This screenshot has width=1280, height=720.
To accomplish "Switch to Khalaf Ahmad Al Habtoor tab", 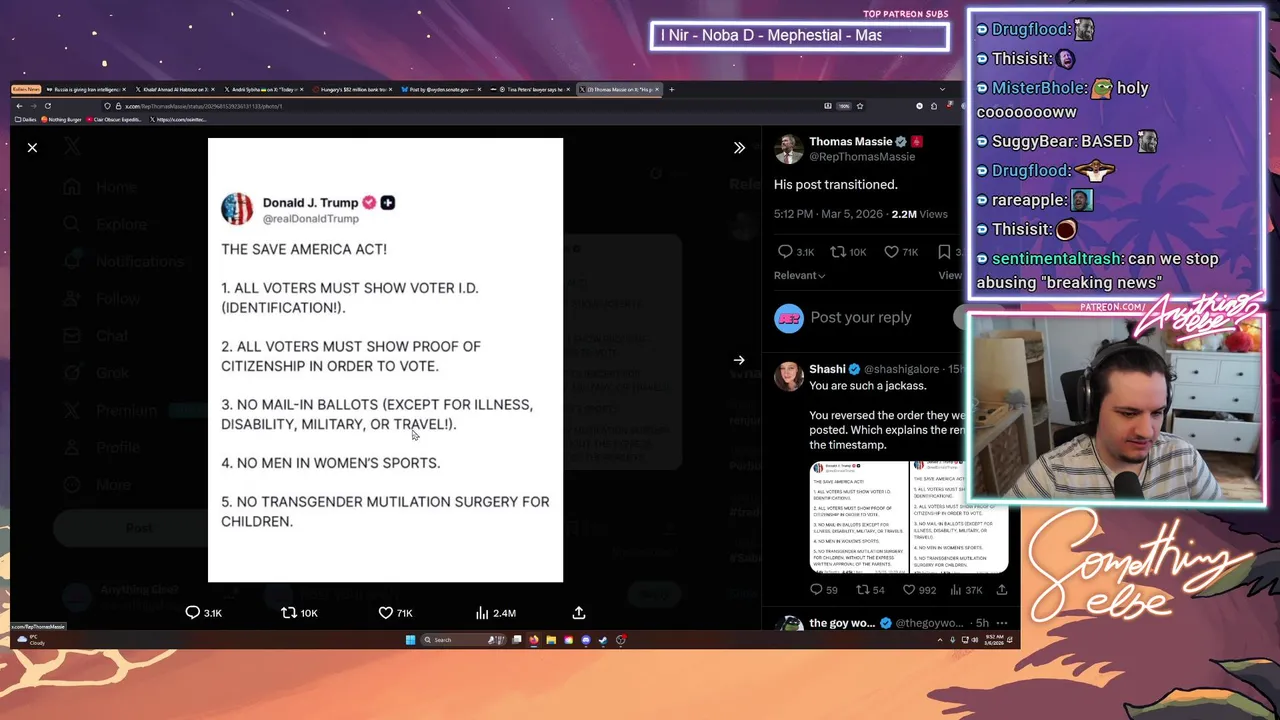I will pos(175,90).
